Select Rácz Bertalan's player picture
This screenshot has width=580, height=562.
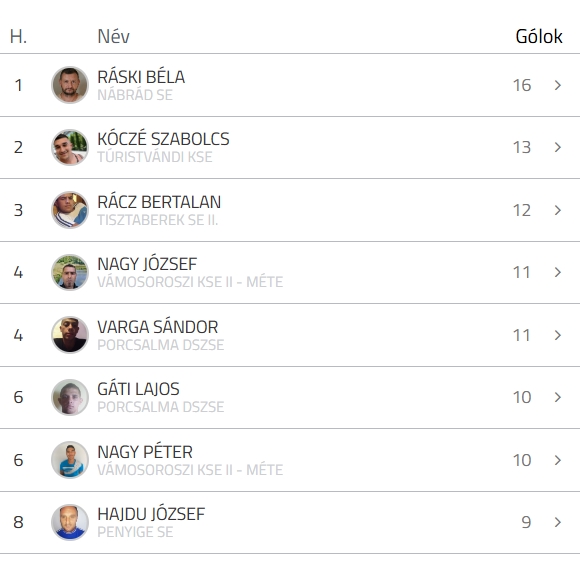[70, 210]
